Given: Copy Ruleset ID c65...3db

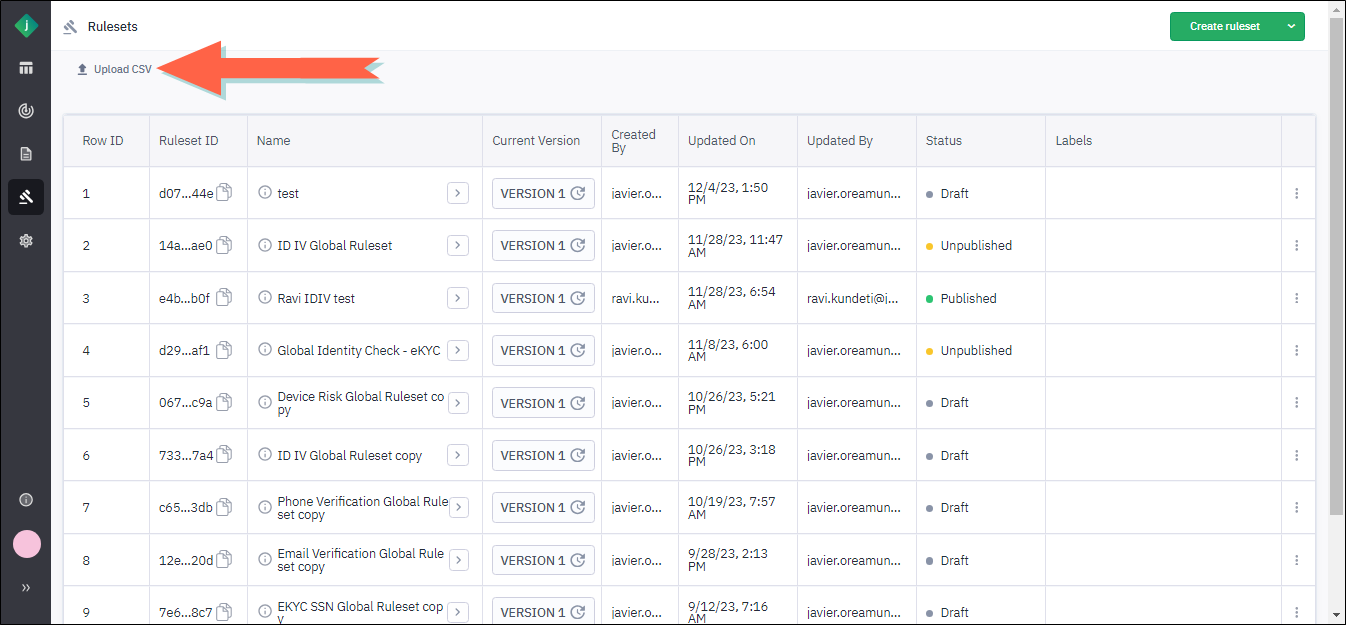Looking at the screenshot, I should (x=225, y=507).
